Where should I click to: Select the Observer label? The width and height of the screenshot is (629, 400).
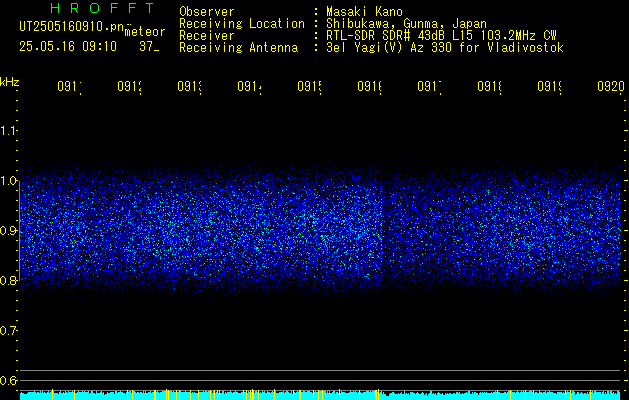(207, 11)
